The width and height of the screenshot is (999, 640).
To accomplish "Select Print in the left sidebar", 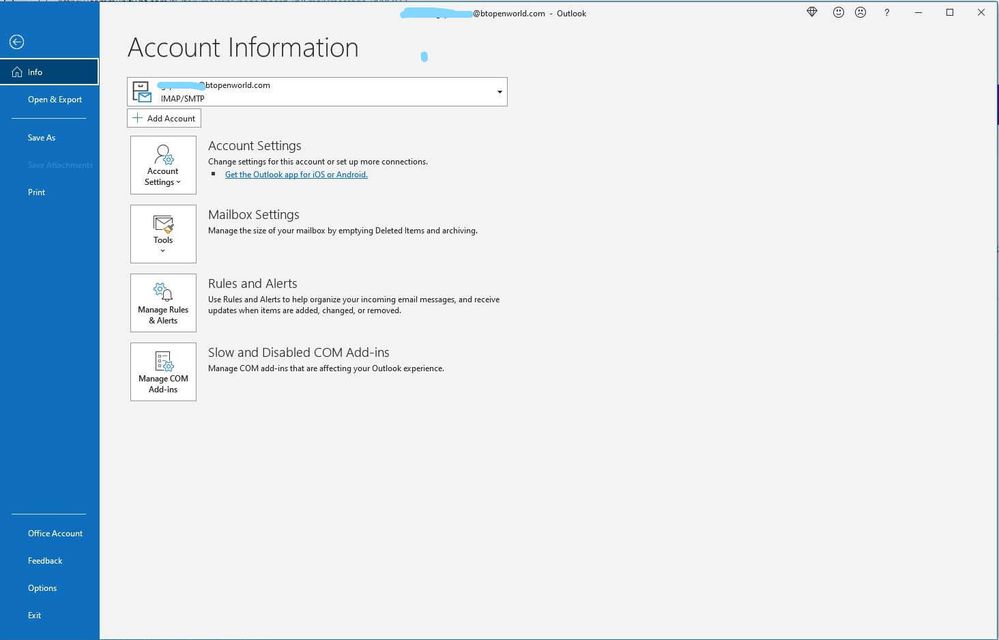I will pos(37,192).
